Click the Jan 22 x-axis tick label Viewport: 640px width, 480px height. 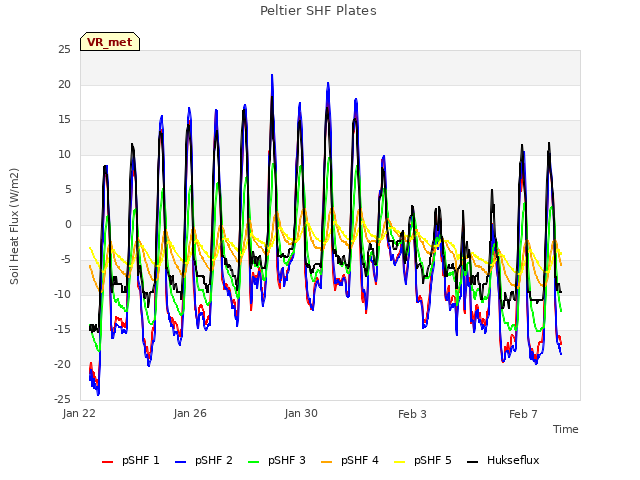pos(79,413)
